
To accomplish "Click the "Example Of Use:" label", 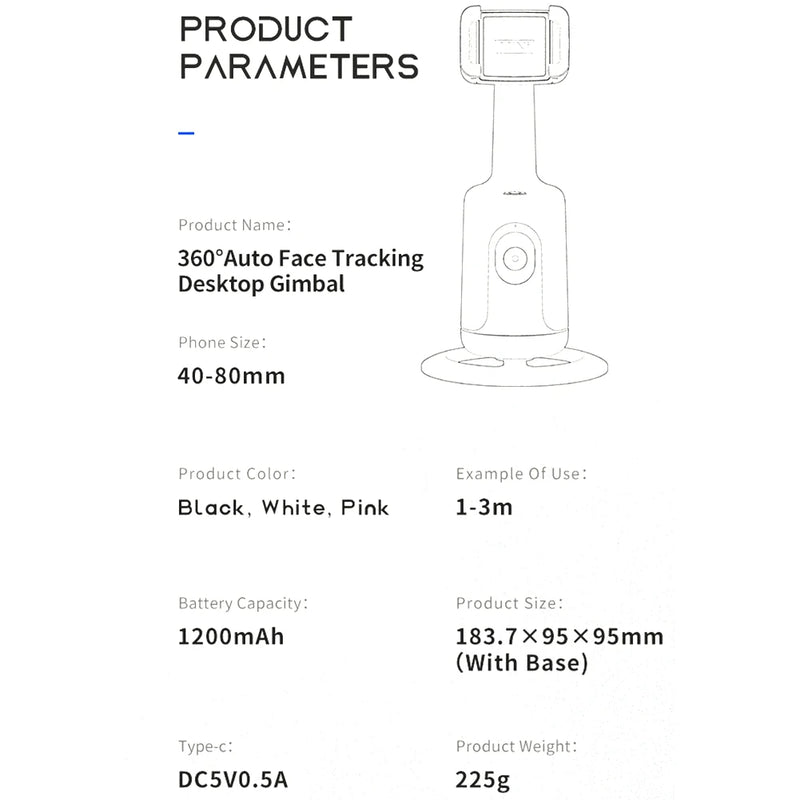I will pos(521,473).
